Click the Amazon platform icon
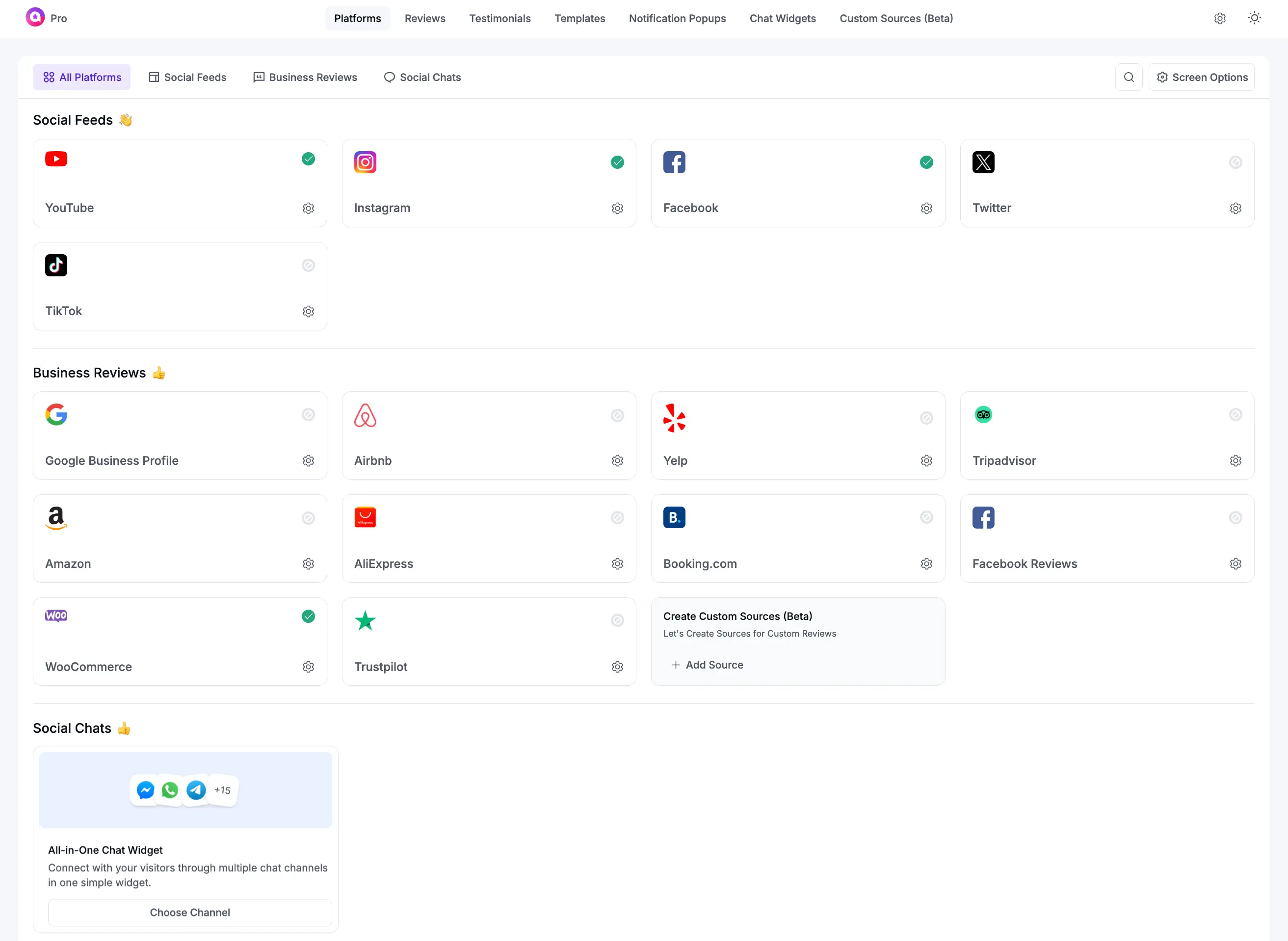1288x941 pixels. [x=56, y=518]
